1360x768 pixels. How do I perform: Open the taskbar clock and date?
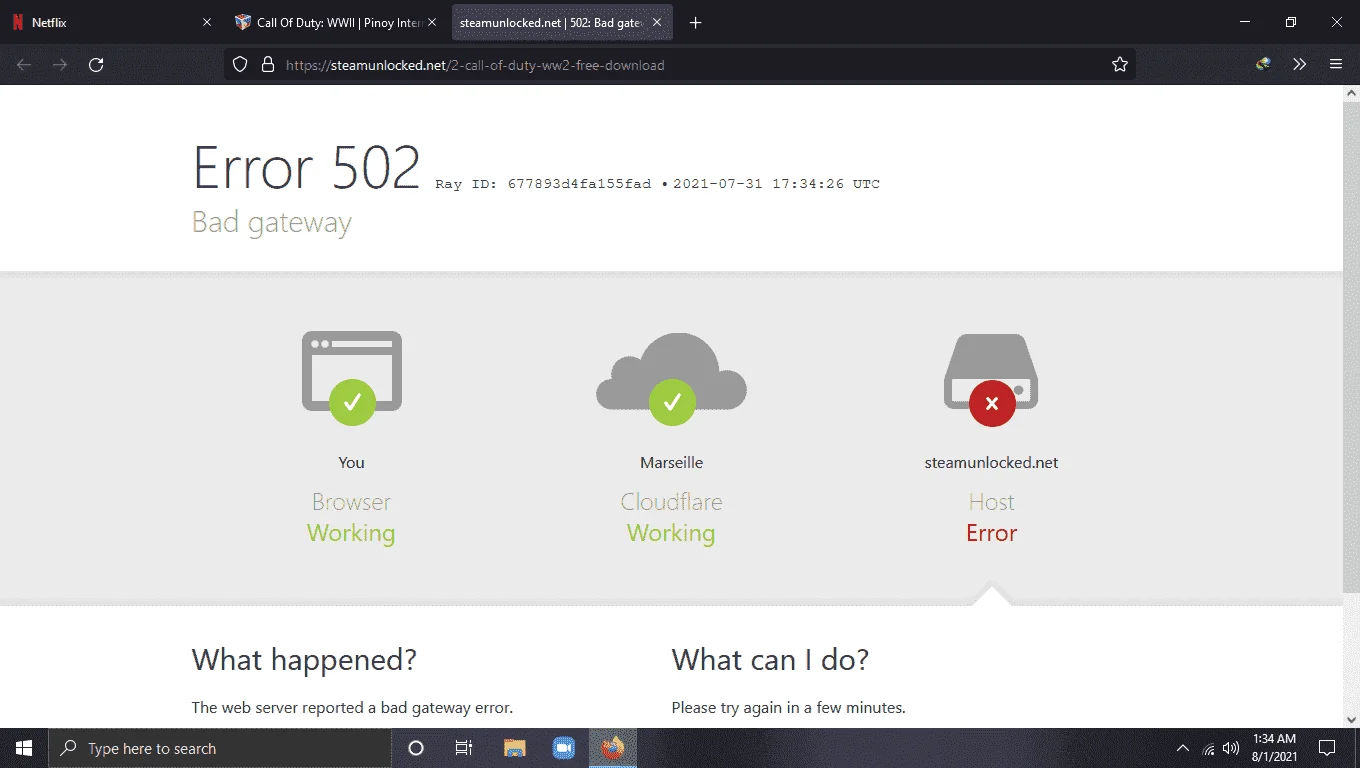click(x=1273, y=748)
